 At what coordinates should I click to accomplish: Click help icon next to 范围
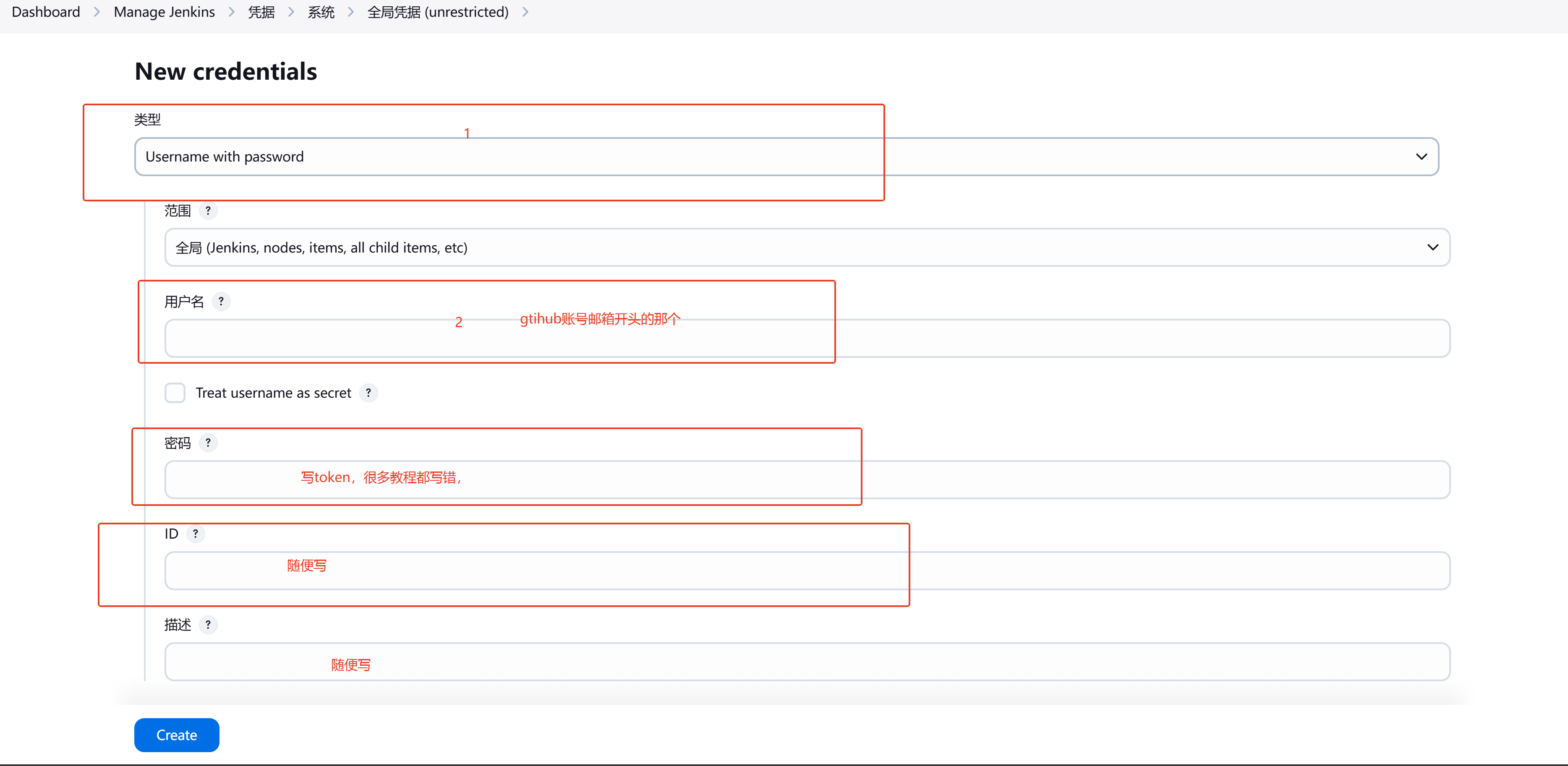coord(208,211)
